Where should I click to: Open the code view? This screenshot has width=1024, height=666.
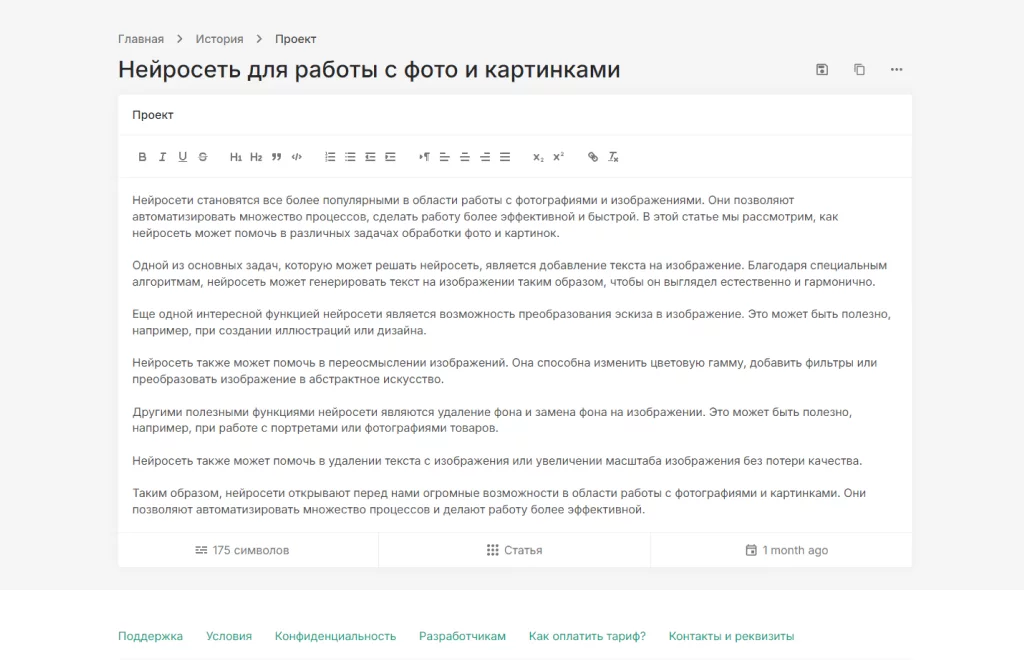coord(296,157)
